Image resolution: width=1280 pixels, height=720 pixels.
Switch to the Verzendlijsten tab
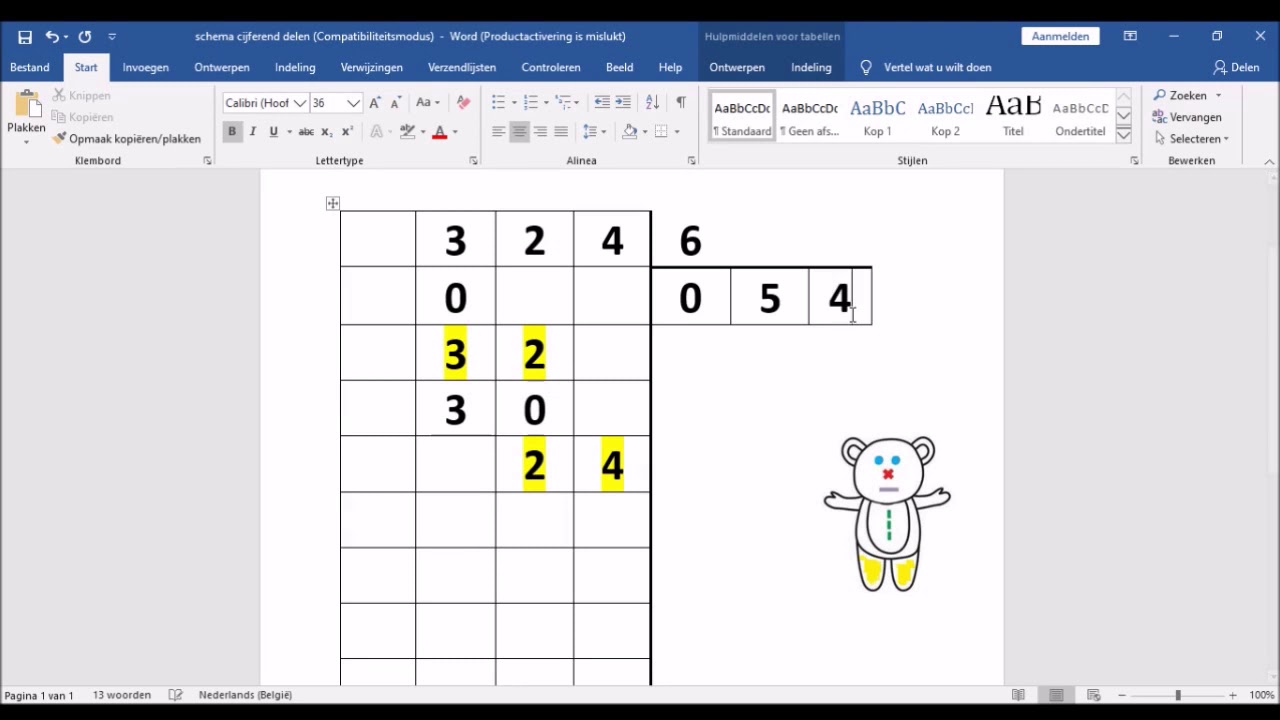(x=462, y=68)
